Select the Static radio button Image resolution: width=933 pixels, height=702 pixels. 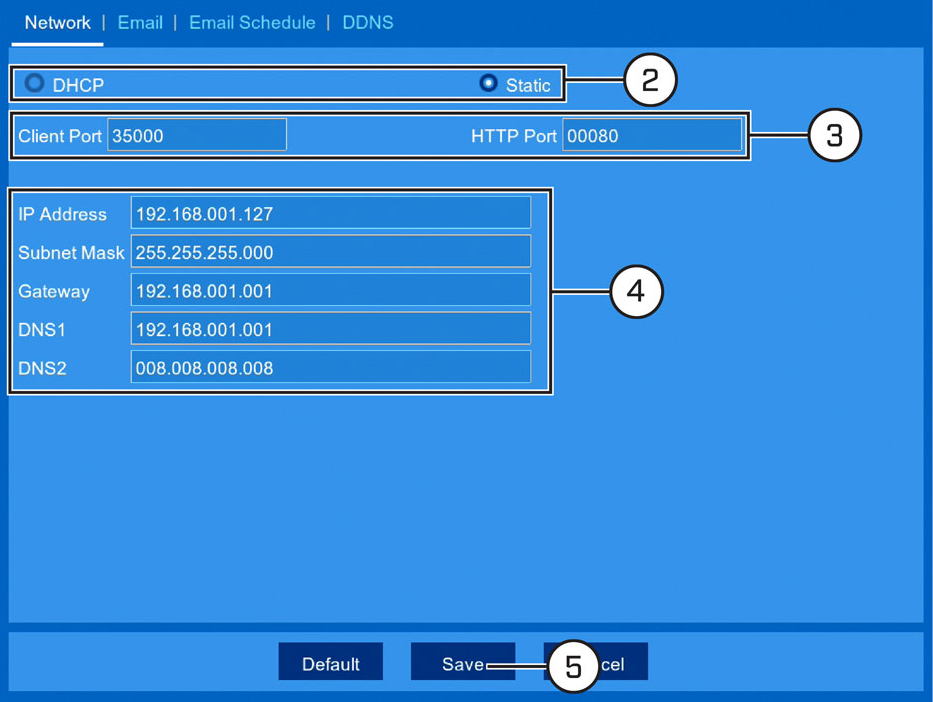489,83
